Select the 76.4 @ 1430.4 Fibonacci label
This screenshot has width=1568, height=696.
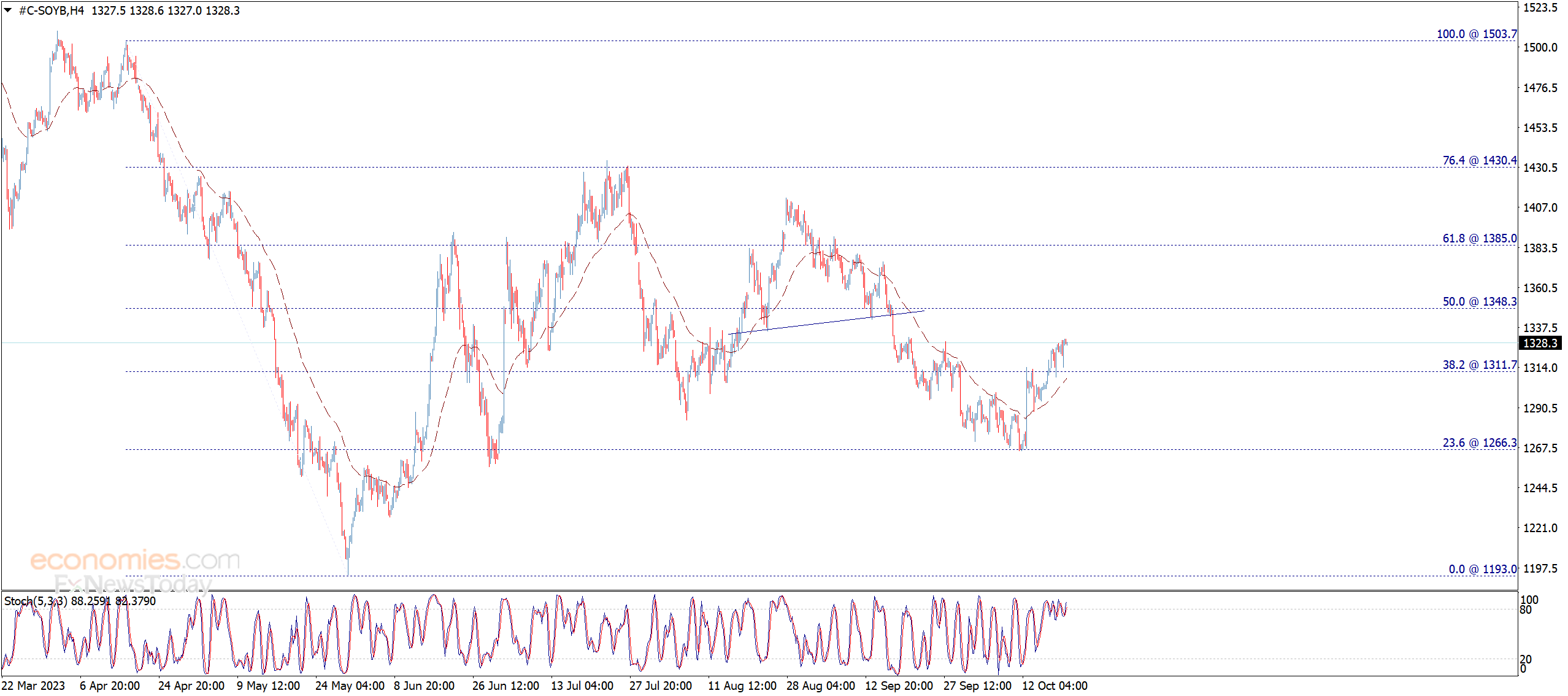pyautogui.click(x=1480, y=160)
